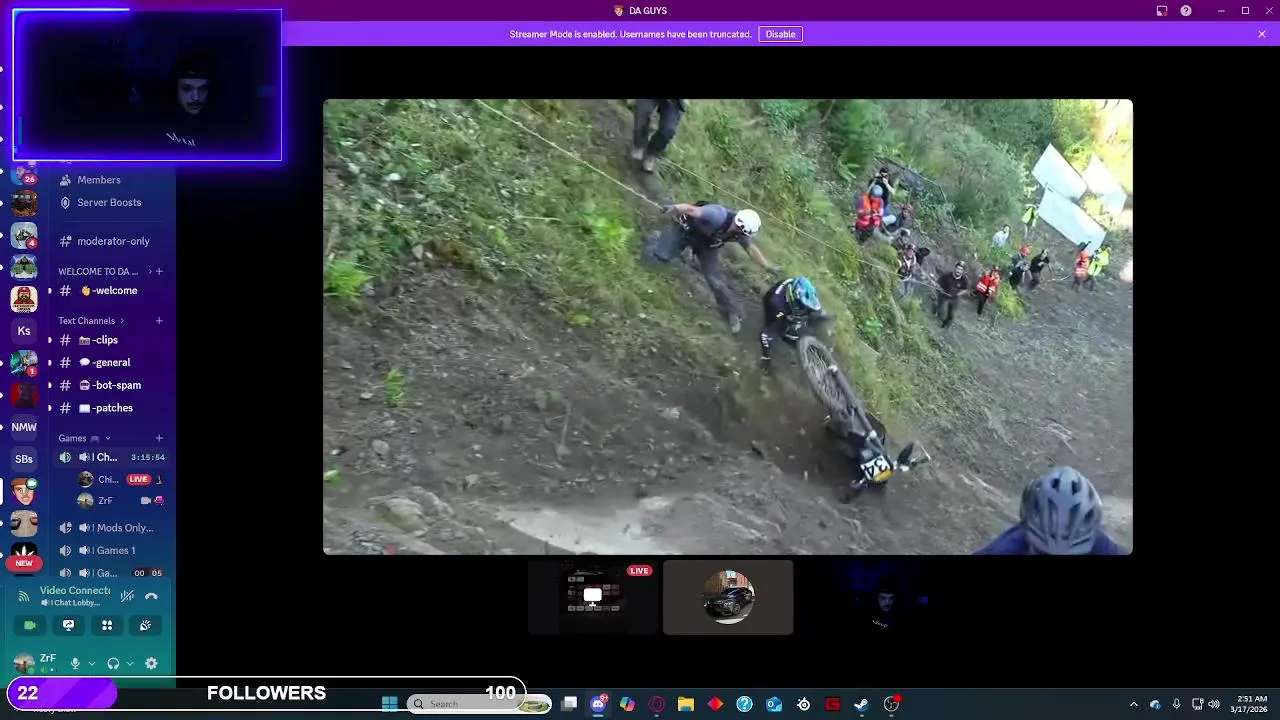Open the server with 26 notification badge
1280x720 pixels.
(24, 173)
